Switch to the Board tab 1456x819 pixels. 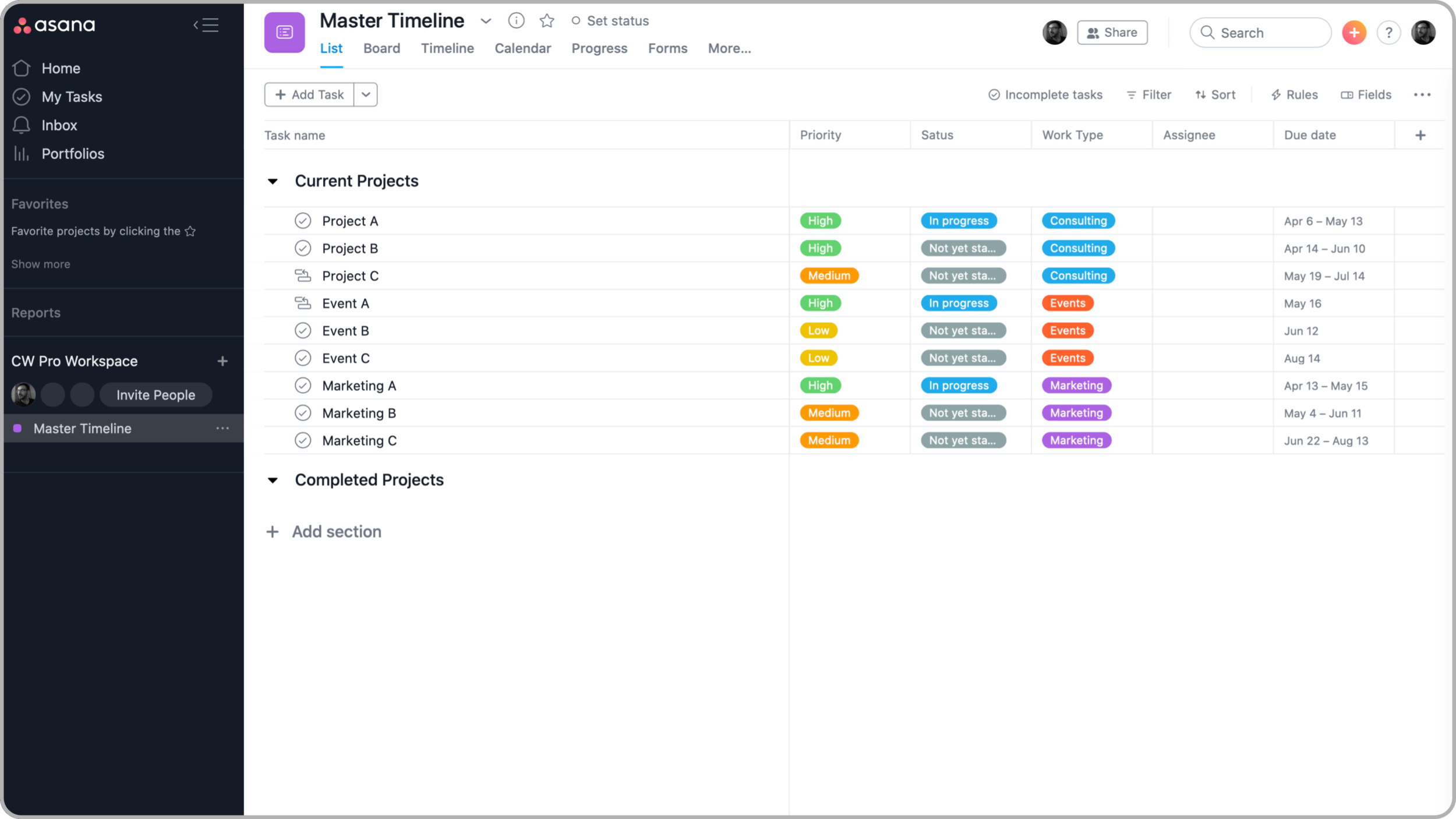click(x=381, y=48)
